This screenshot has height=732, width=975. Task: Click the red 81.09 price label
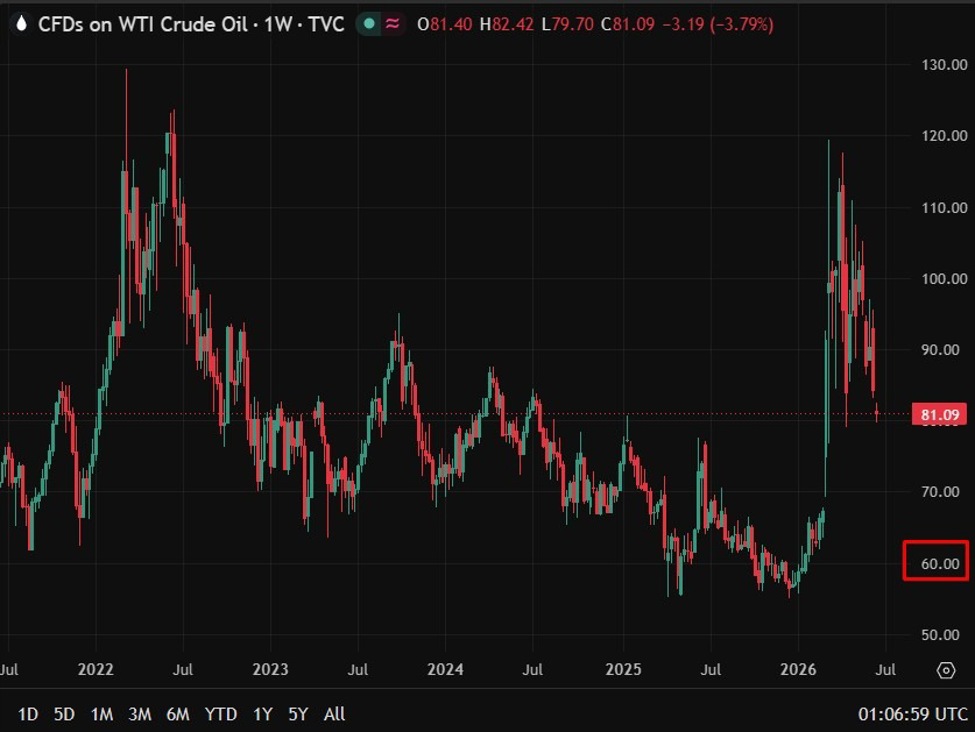point(940,415)
